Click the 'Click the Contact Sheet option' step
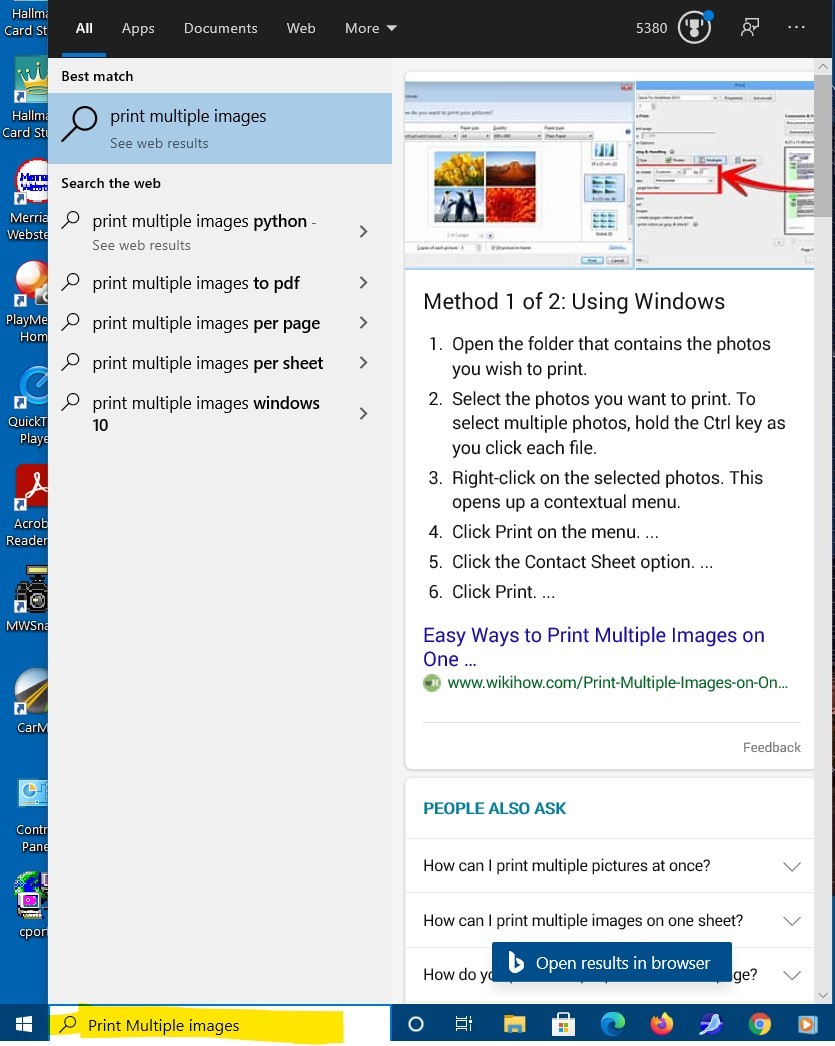The width and height of the screenshot is (835, 1046). tap(582, 562)
